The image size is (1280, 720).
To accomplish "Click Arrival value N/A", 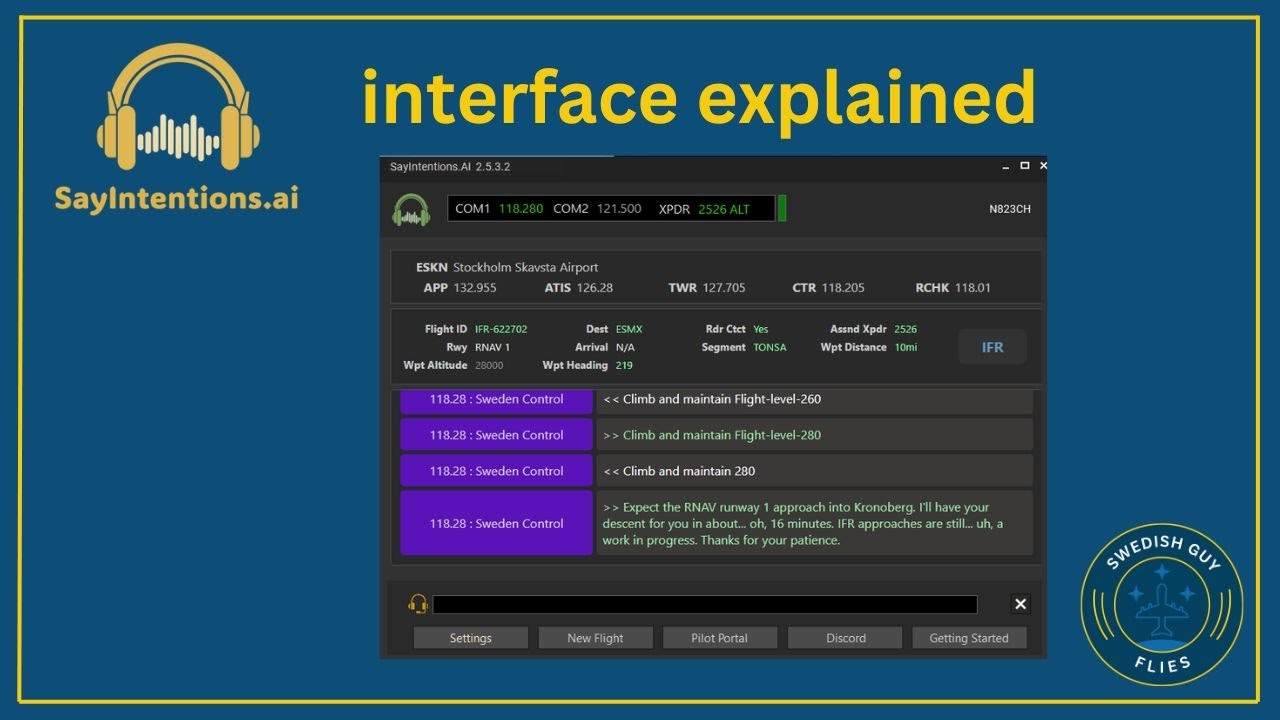I will (625, 347).
